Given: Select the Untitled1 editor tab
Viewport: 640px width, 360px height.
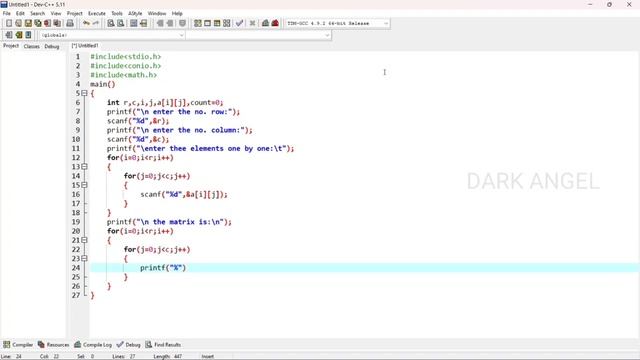Looking at the screenshot, I should 85,45.
